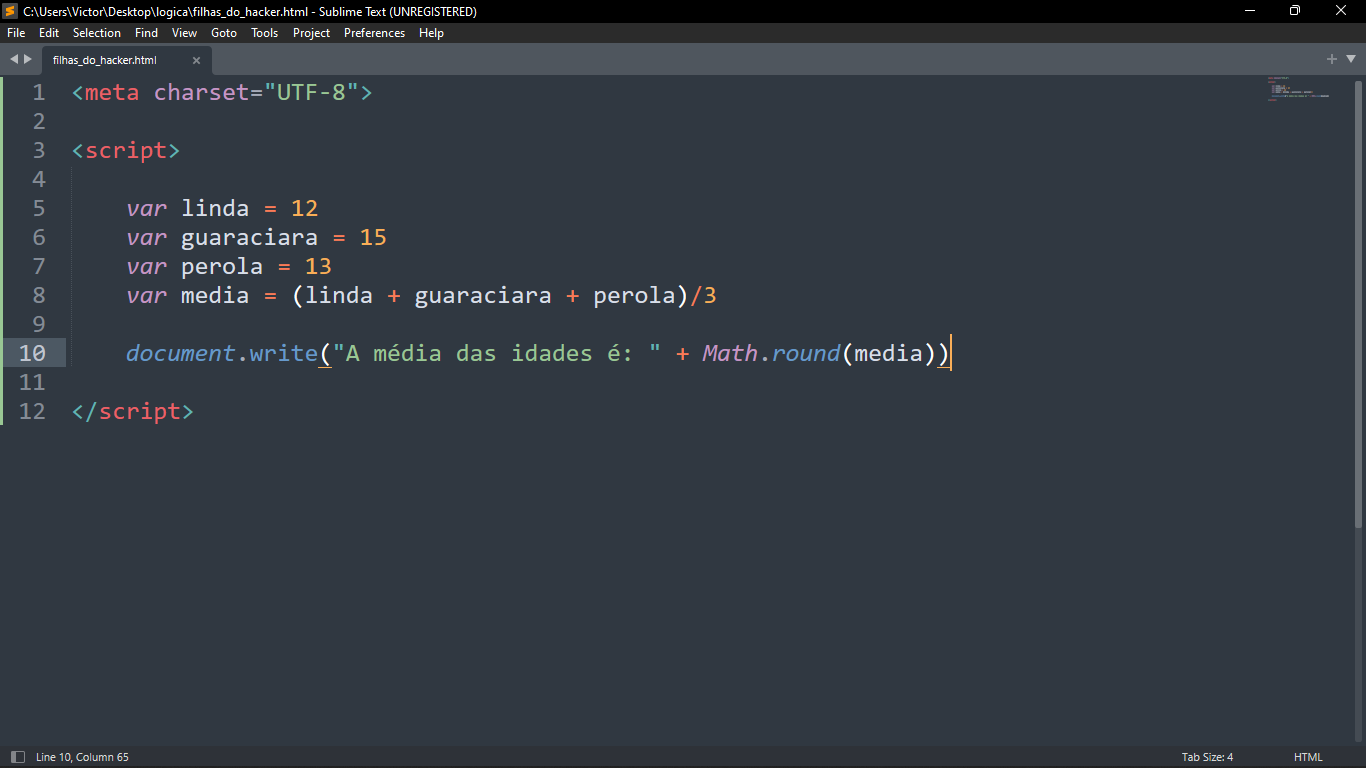Image resolution: width=1366 pixels, height=768 pixels.
Task: Open the Edit menu
Action: click(49, 33)
